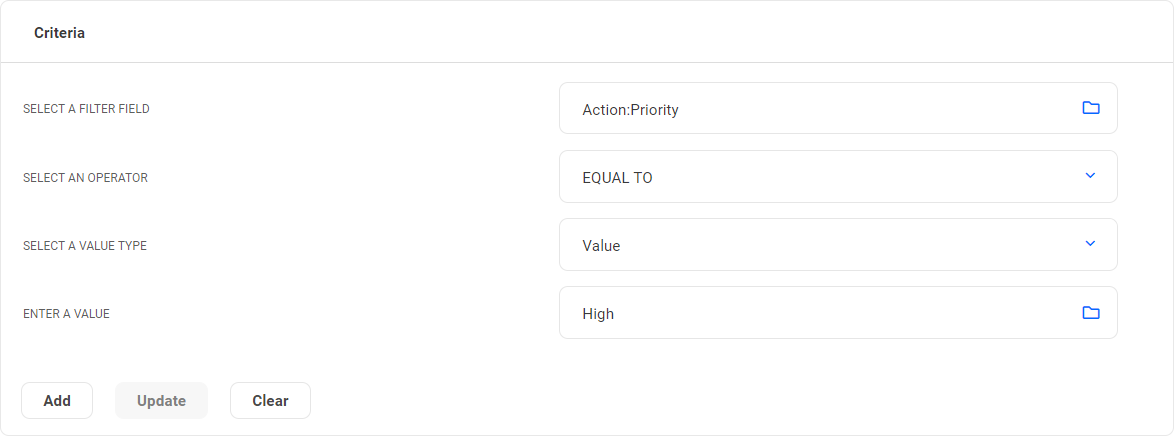Screen dimensions: 1174x436
Task: Click the SELECT AN OPERATOR label
Action: click(85, 178)
